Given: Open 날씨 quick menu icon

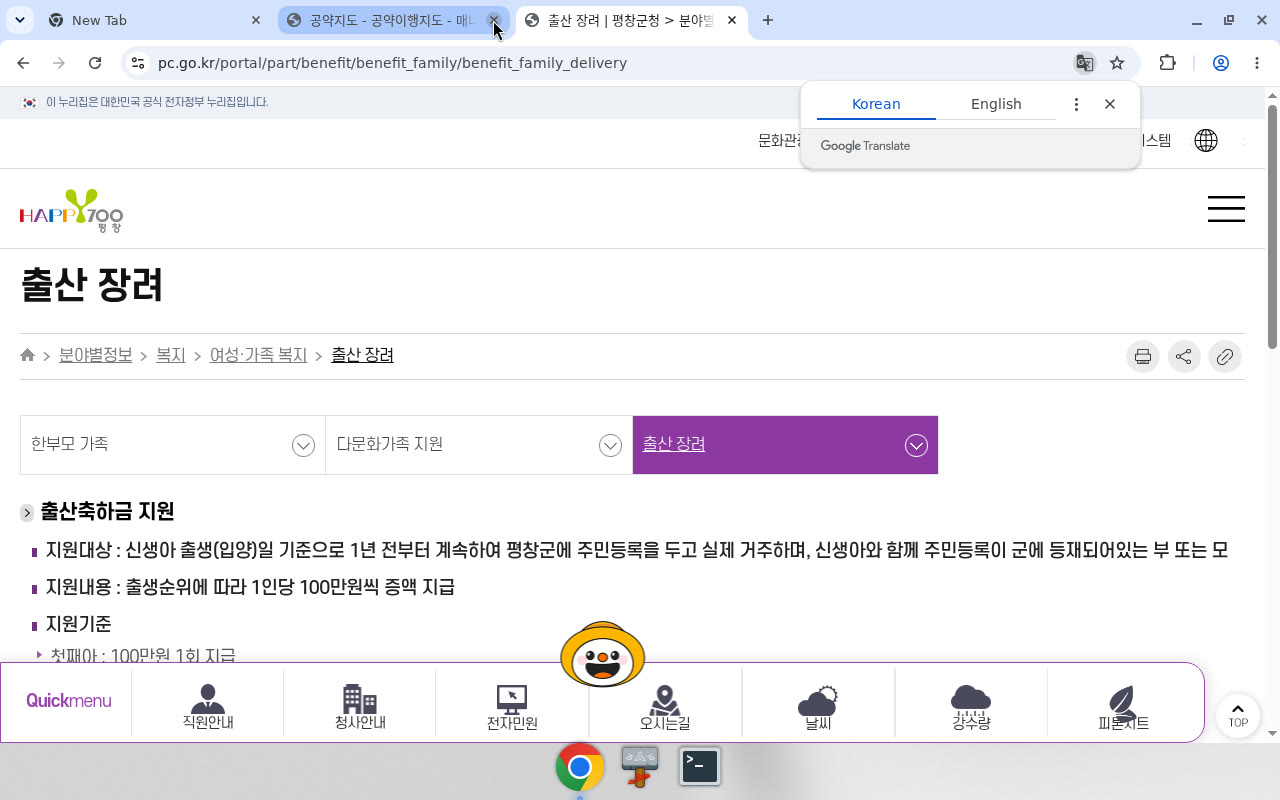Looking at the screenshot, I should click(x=818, y=707).
